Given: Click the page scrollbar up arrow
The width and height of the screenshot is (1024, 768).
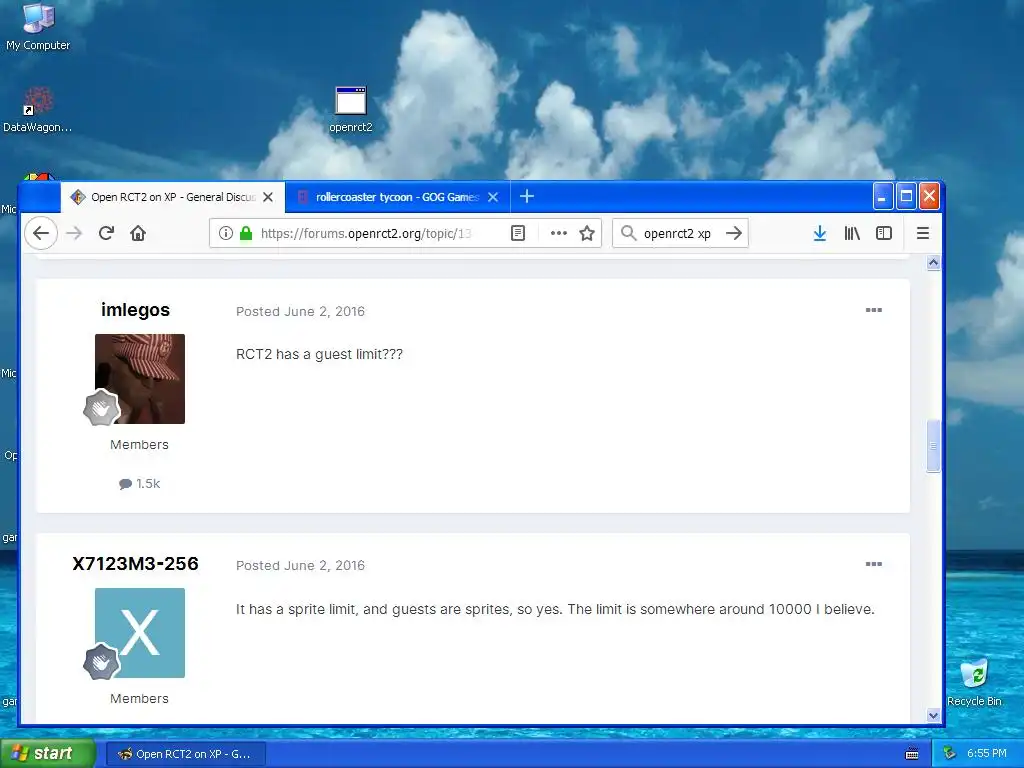Looking at the screenshot, I should (933, 263).
